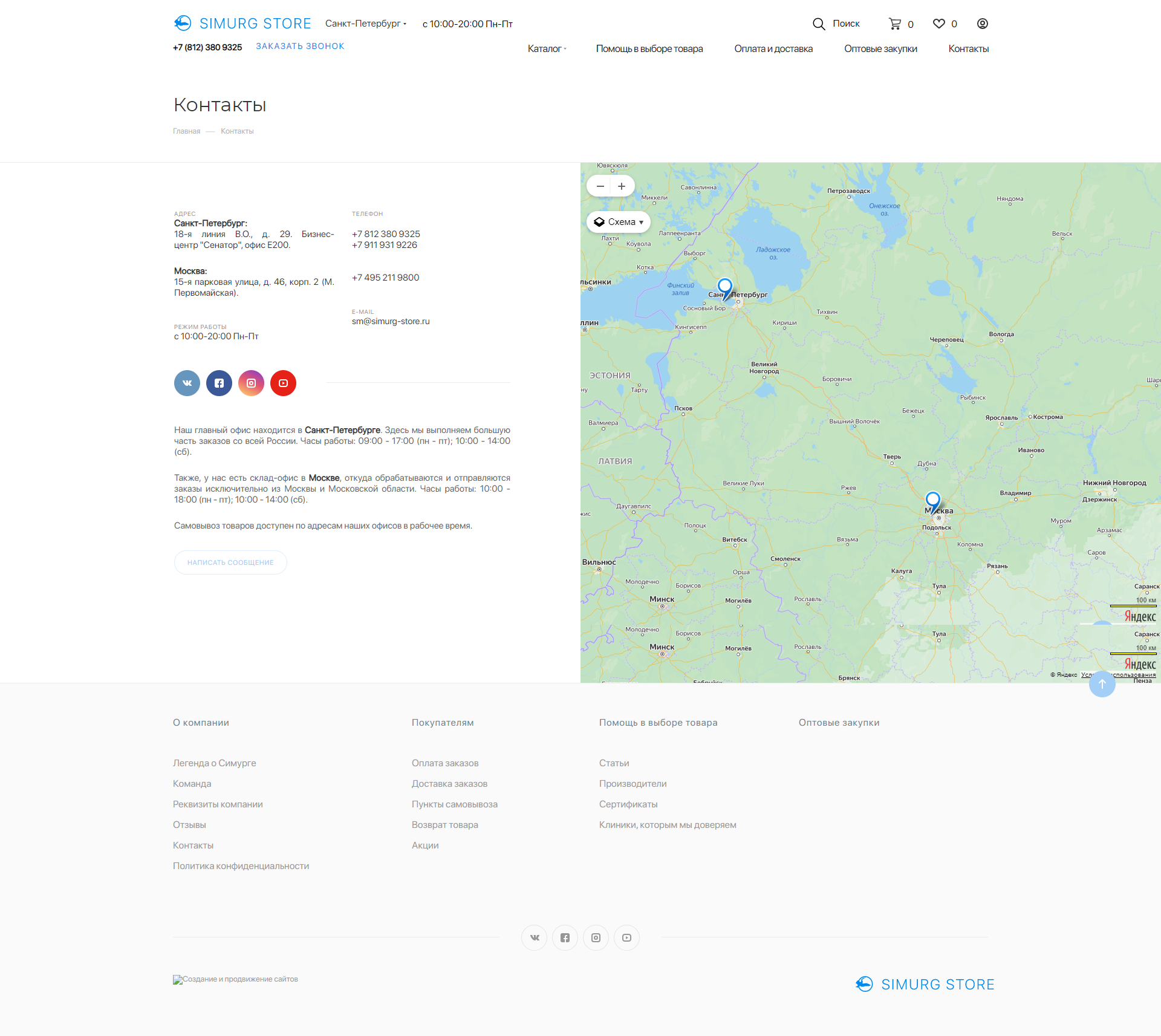Click the Saint Petersburg map marker
1161x1036 pixels.
tap(724, 288)
